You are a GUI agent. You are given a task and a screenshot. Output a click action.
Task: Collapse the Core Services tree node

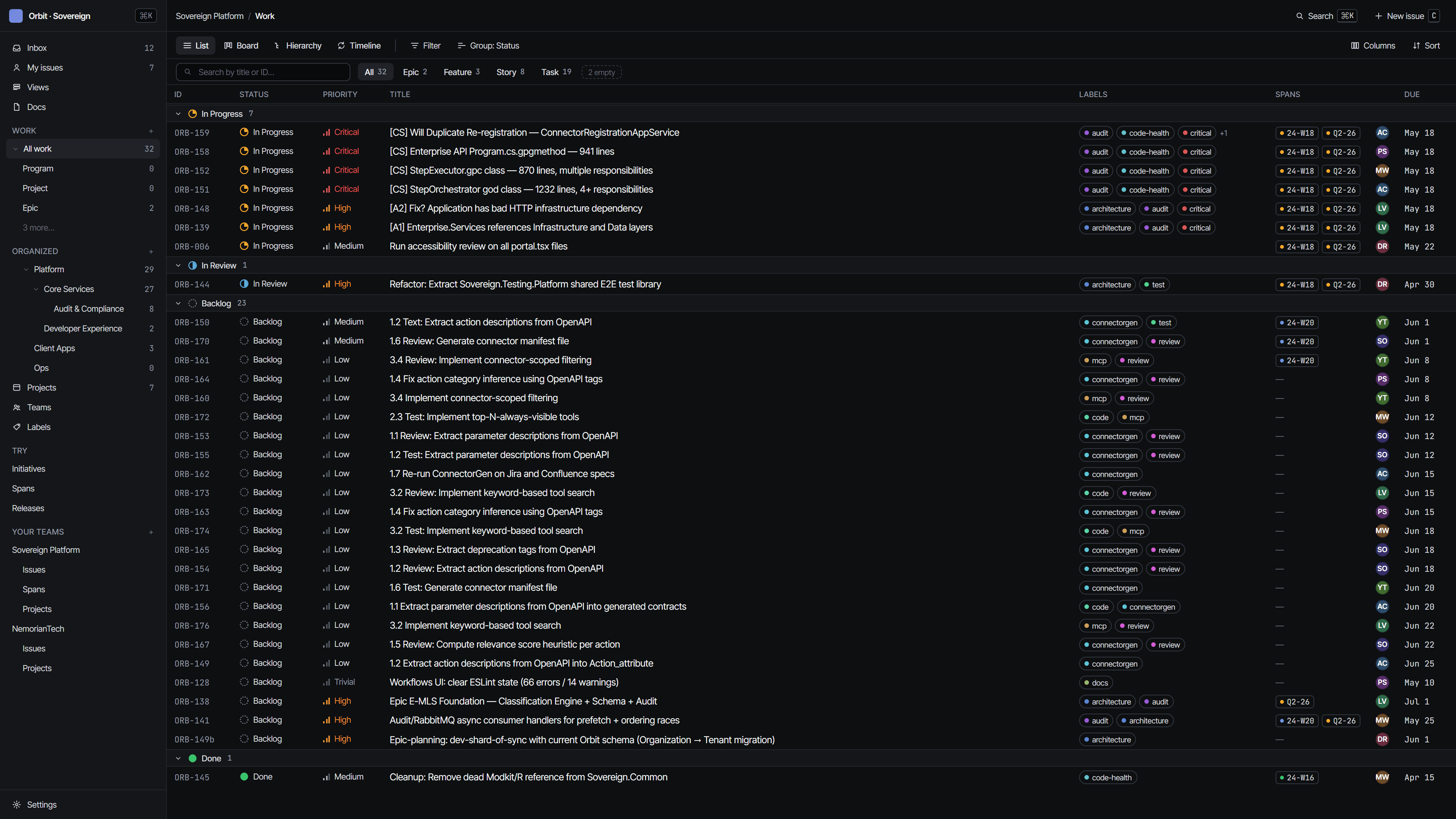(x=36, y=289)
